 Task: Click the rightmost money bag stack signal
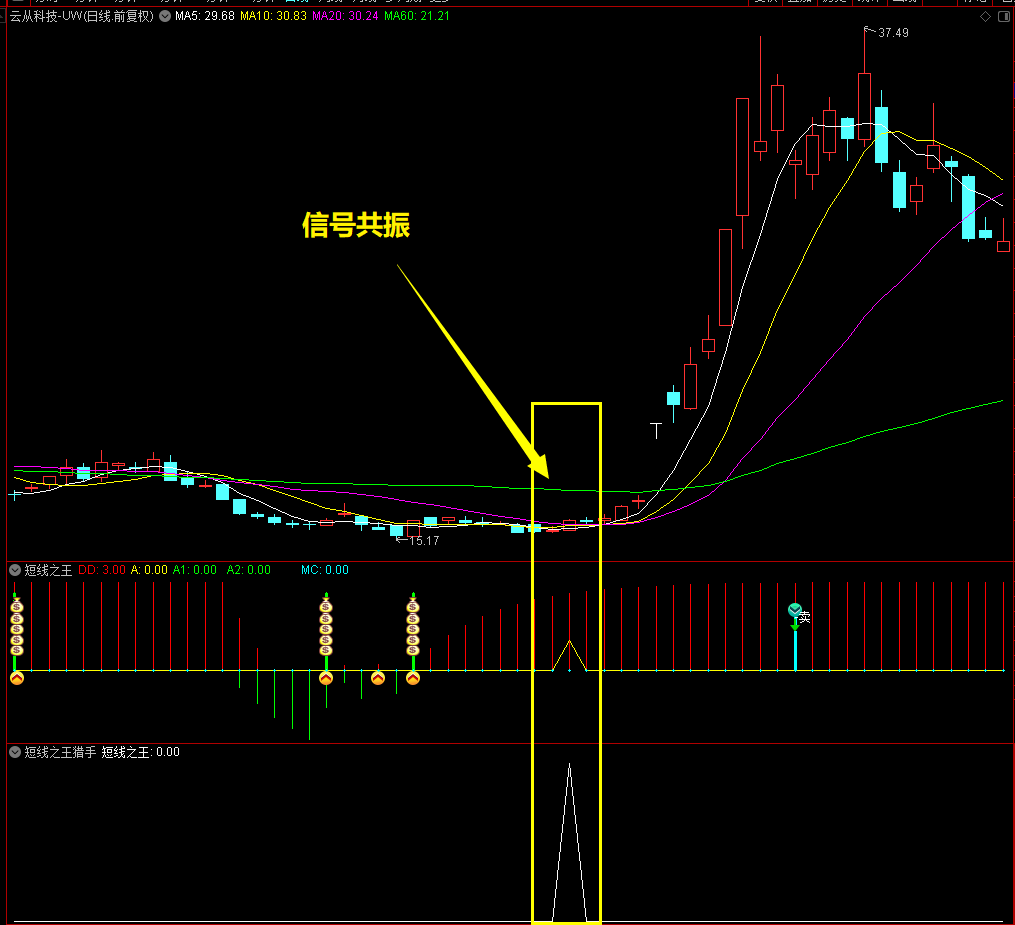pos(413,627)
